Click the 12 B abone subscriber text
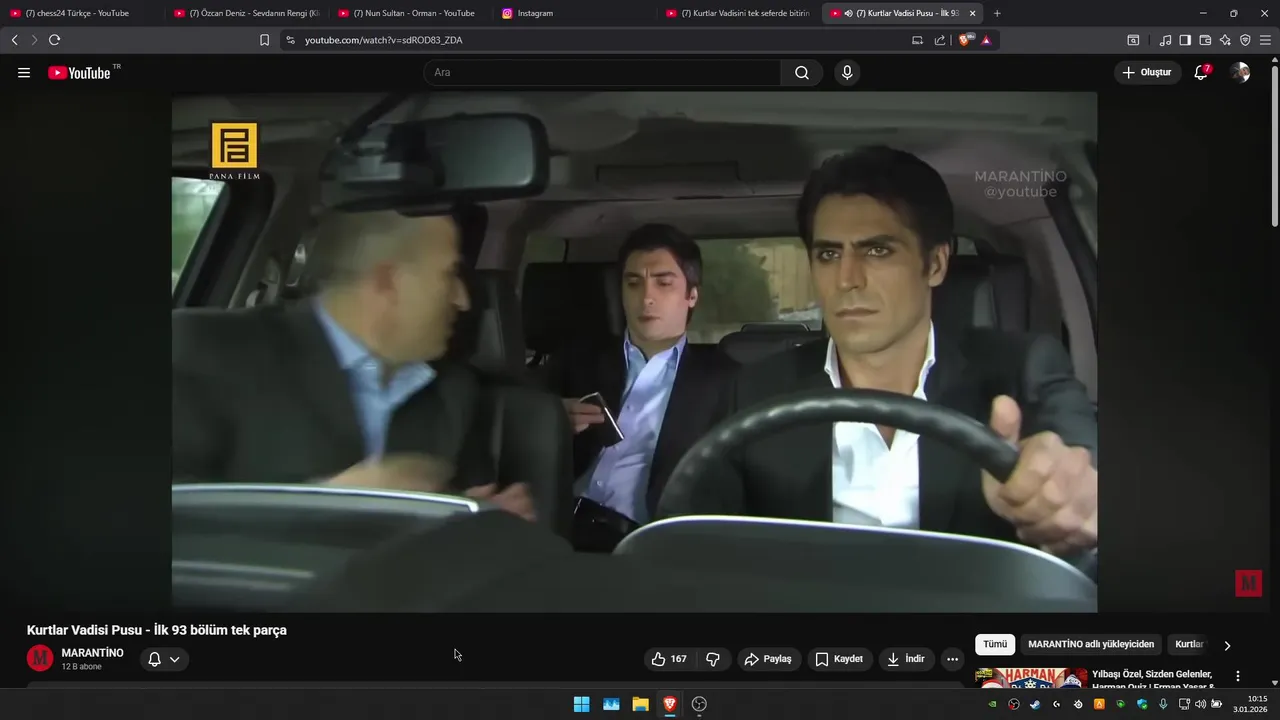Screen dimensions: 1280x720 tap(82, 667)
